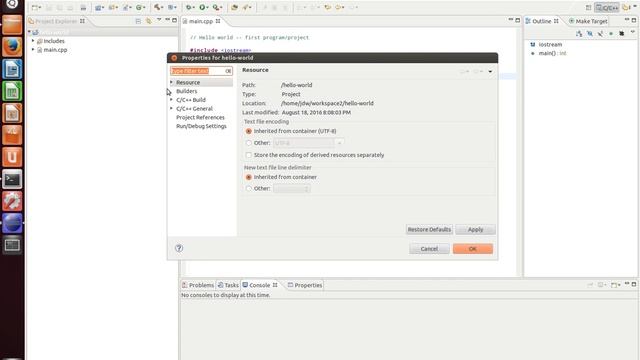Select Project References in properties tree
Viewport: 640px width, 360px height.
pos(200,118)
